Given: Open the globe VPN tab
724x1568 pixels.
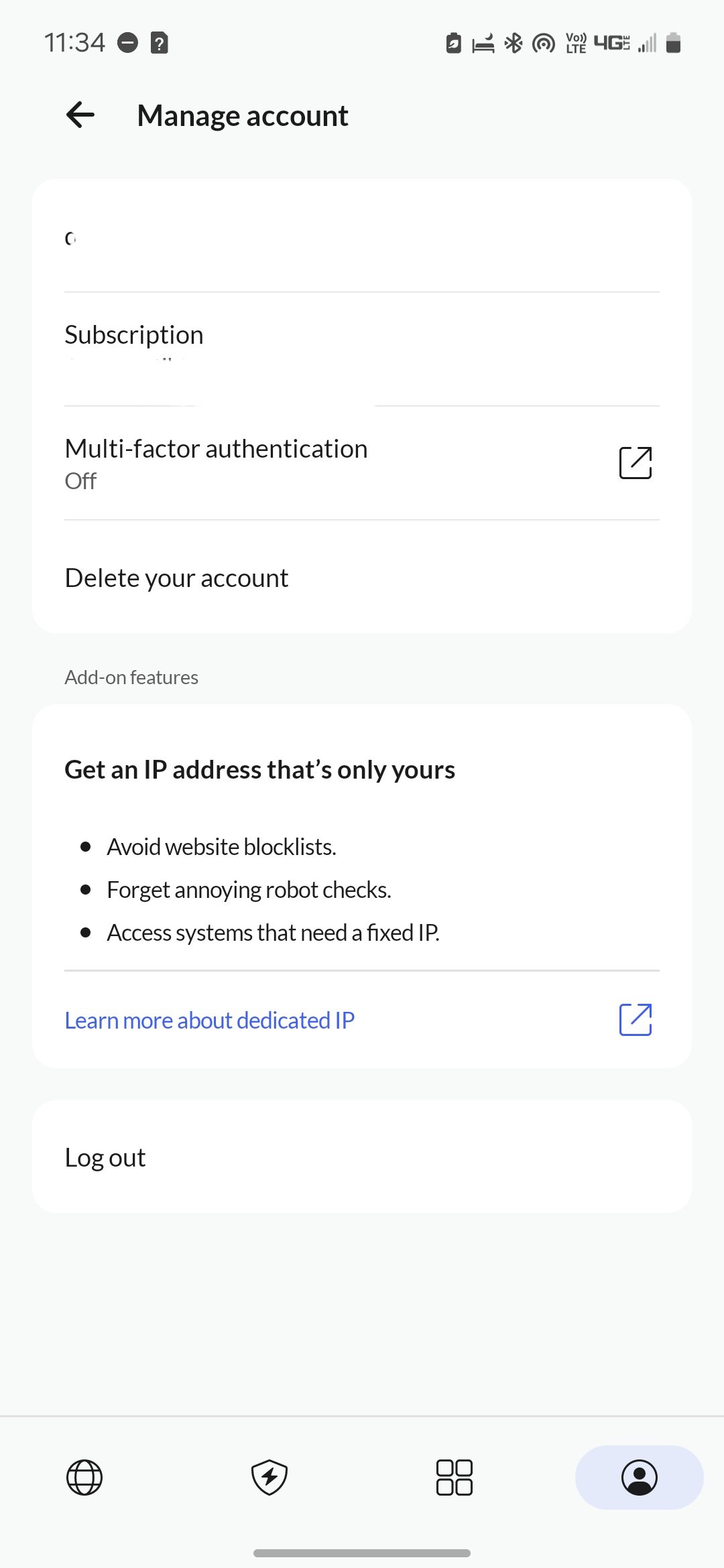Looking at the screenshot, I should tap(84, 1478).
